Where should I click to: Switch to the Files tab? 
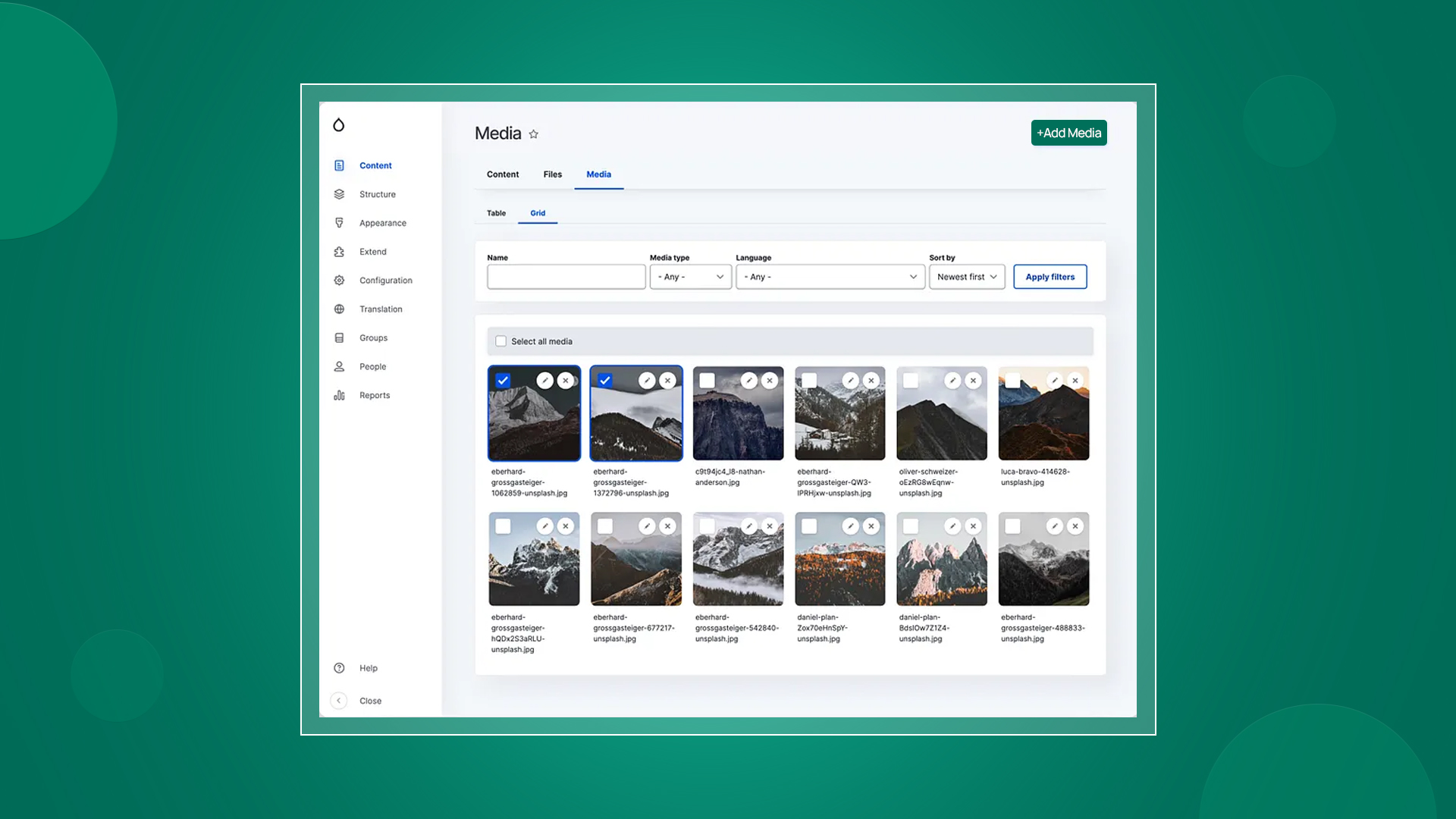coord(553,174)
